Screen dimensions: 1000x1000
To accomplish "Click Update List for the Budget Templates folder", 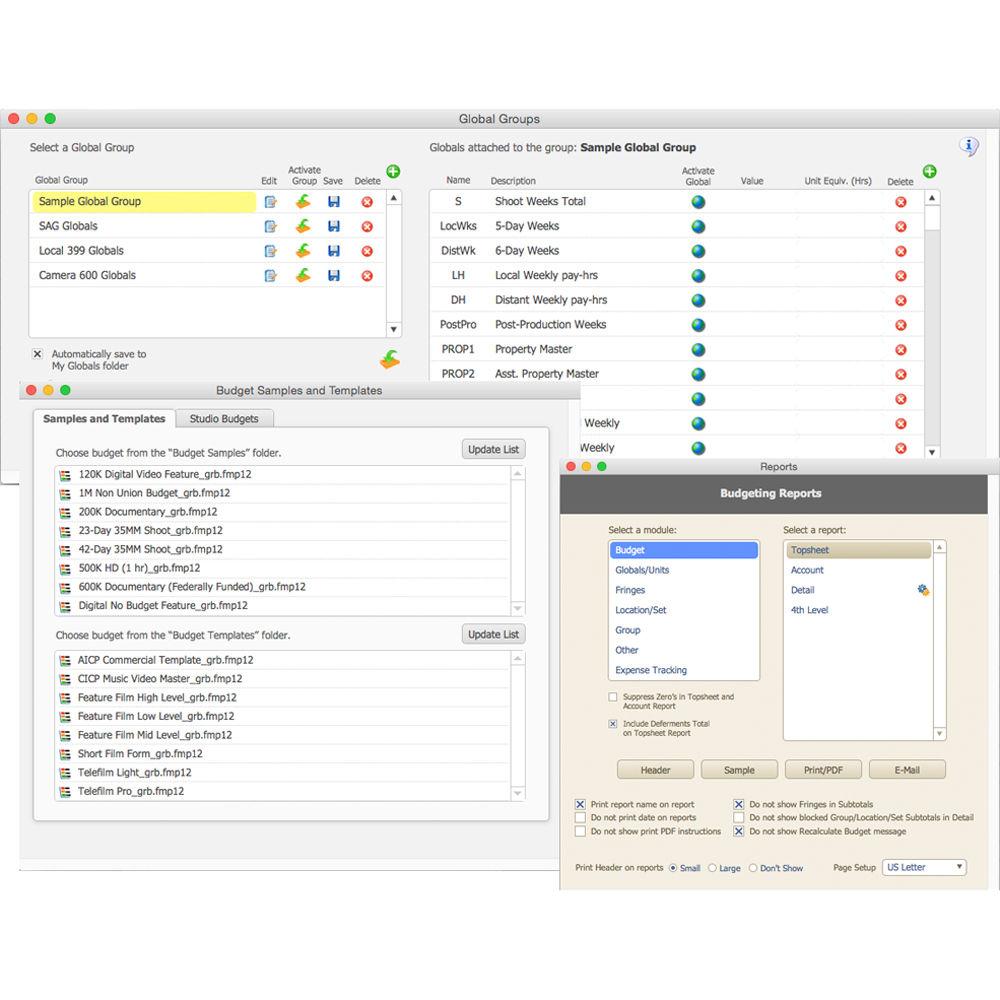I will pos(493,633).
